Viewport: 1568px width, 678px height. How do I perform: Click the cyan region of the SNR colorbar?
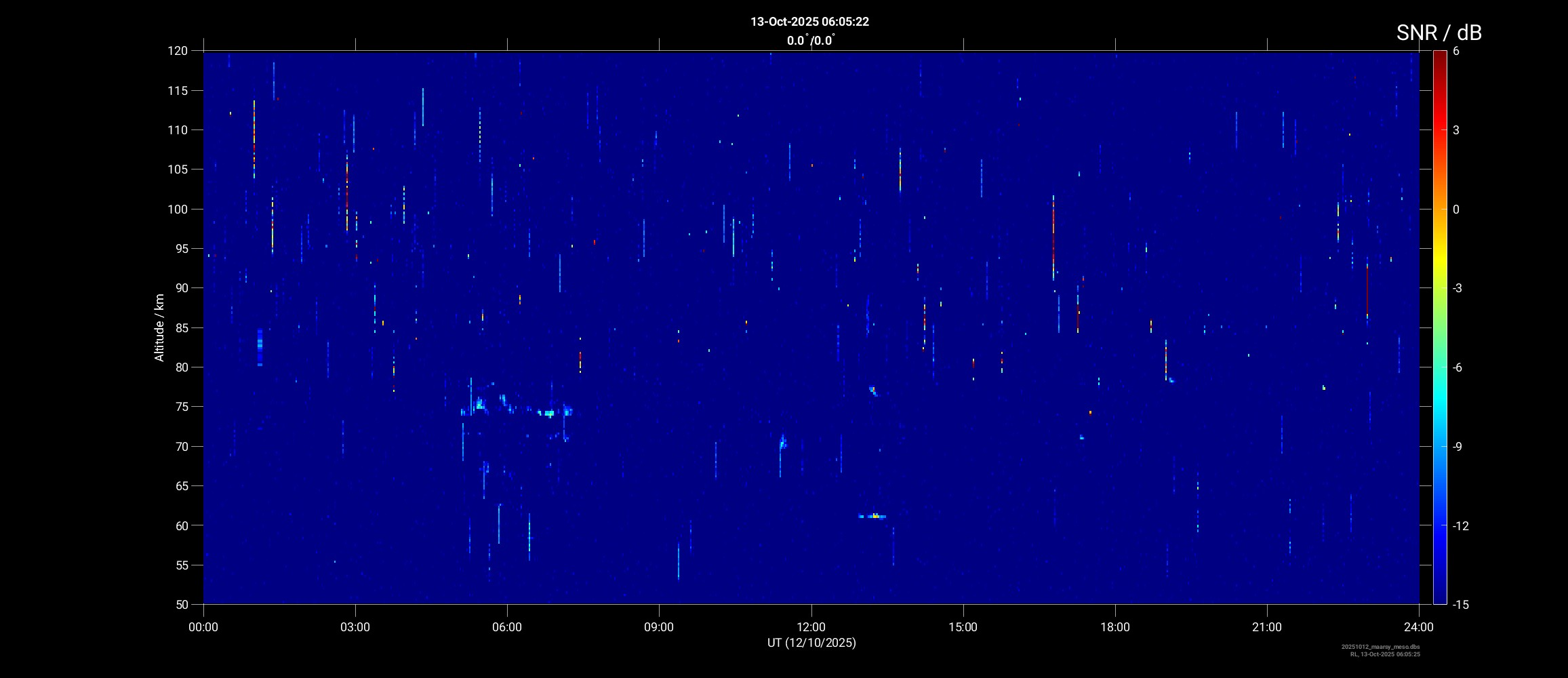pos(1439,407)
